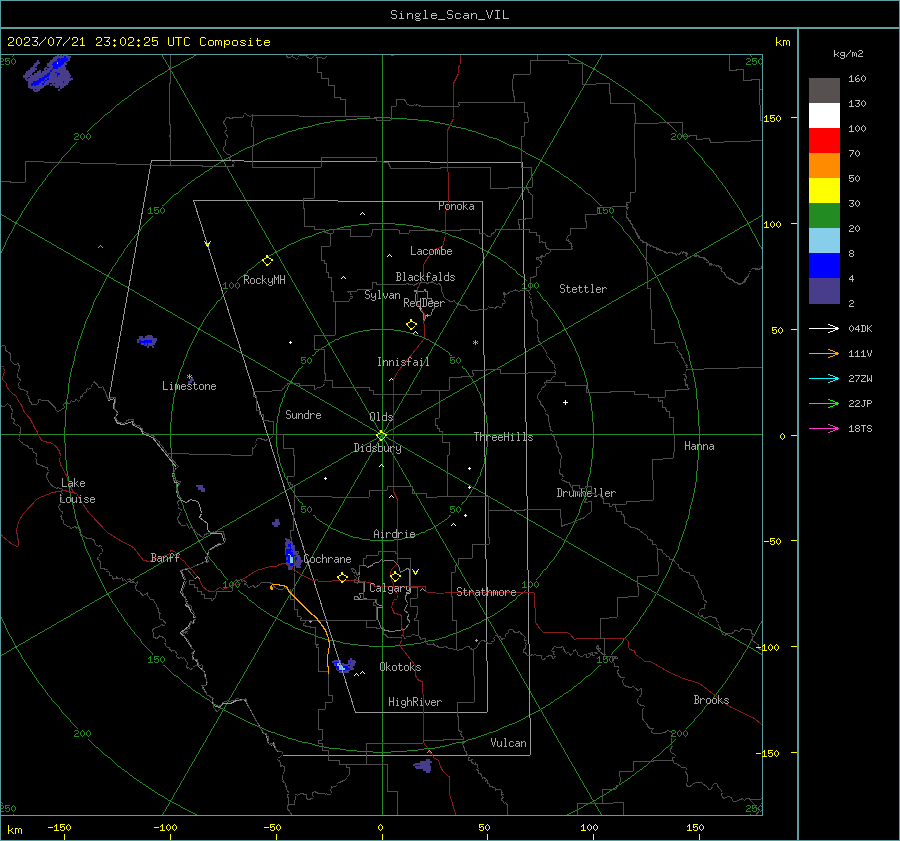Click the Hanna town label
Image resolution: width=900 pixels, height=841 pixels.
[699, 446]
